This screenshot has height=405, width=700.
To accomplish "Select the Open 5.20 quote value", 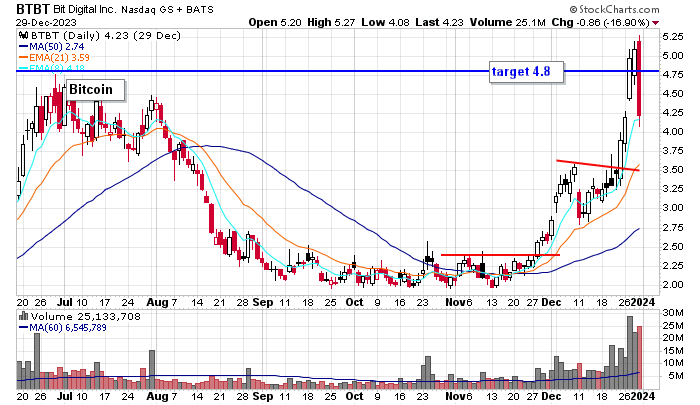I will tap(275, 22).
